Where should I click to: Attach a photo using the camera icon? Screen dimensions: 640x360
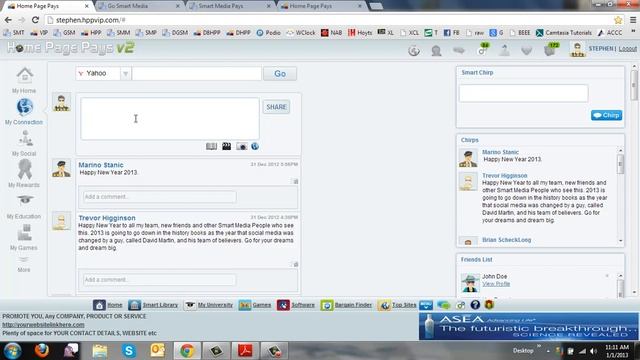tap(242, 146)
